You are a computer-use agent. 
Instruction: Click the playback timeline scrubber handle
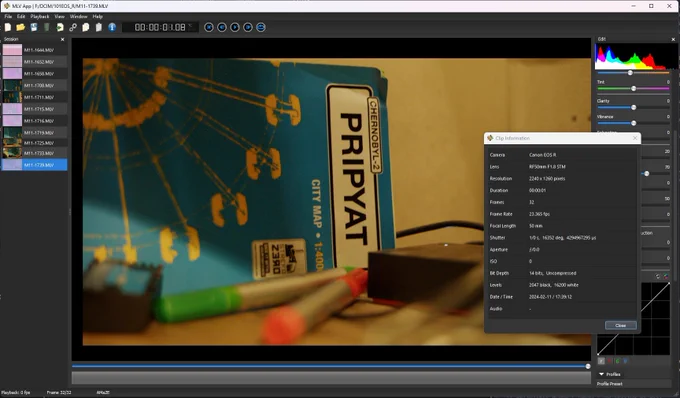[x=588, y=366]
